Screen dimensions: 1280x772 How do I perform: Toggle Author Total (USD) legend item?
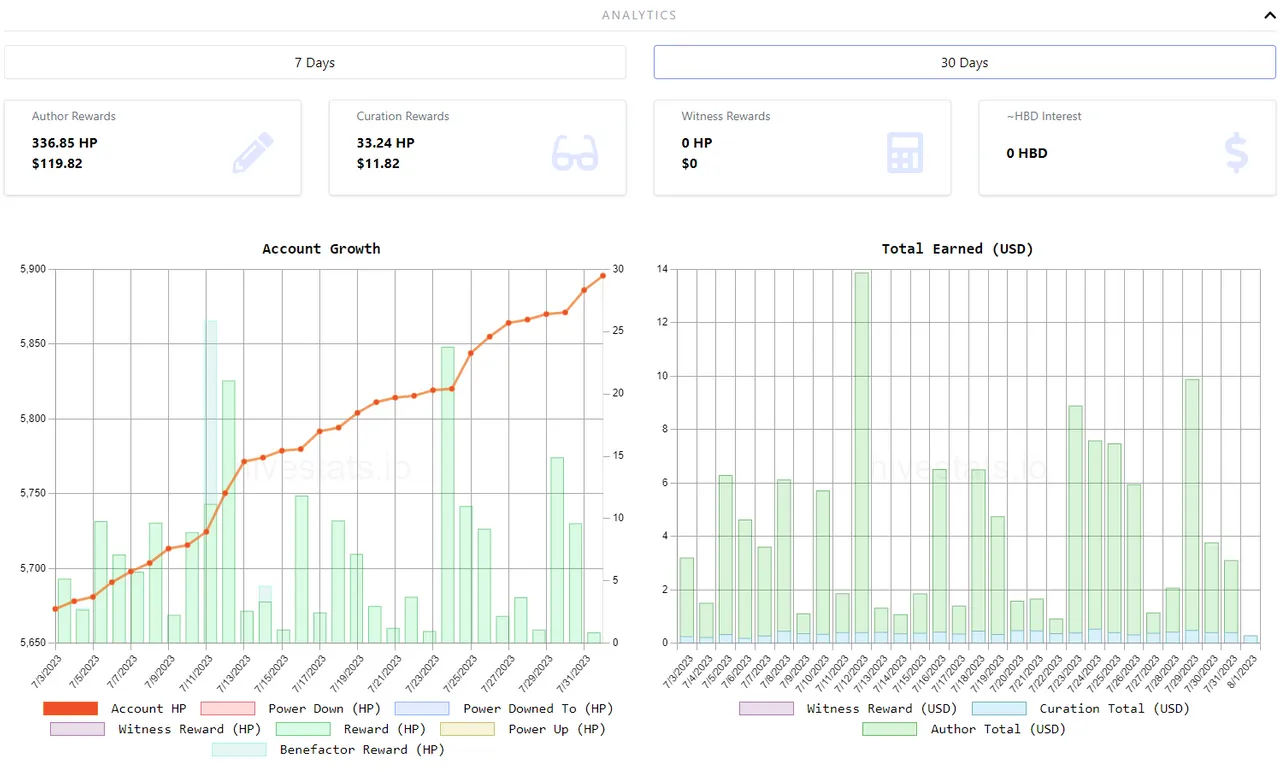click(889, 729)
